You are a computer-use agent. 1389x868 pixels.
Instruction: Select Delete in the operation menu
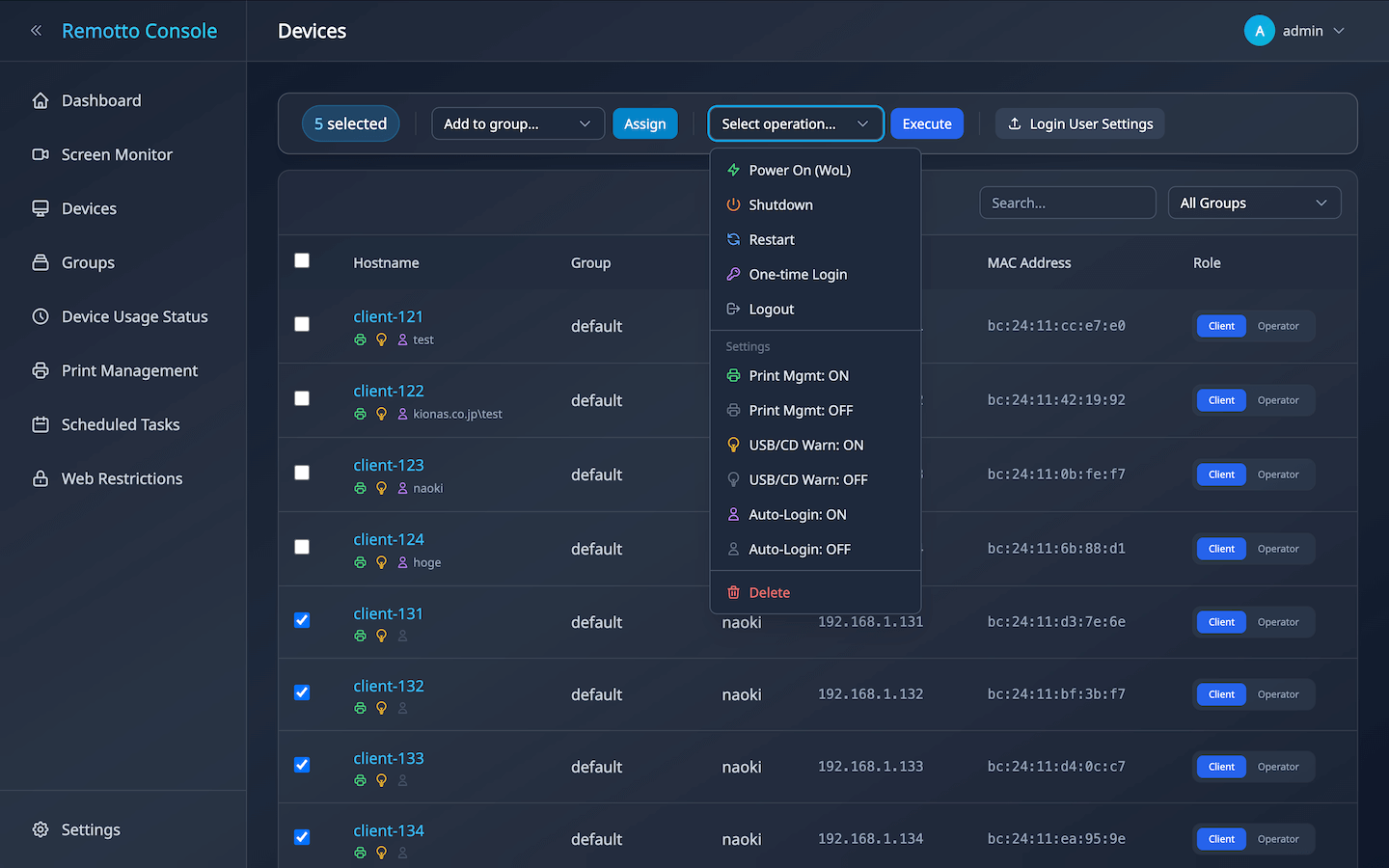tap(769, 592)
